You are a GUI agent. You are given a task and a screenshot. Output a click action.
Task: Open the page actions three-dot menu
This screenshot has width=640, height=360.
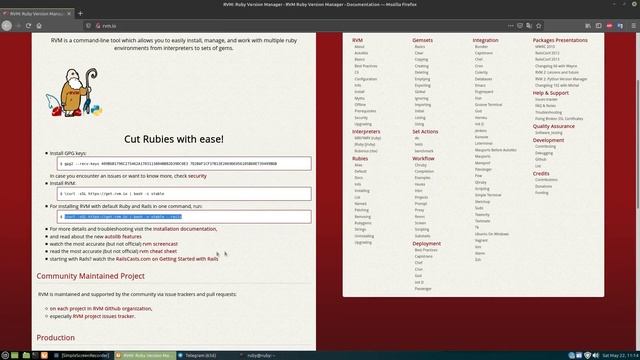(510, 26)
